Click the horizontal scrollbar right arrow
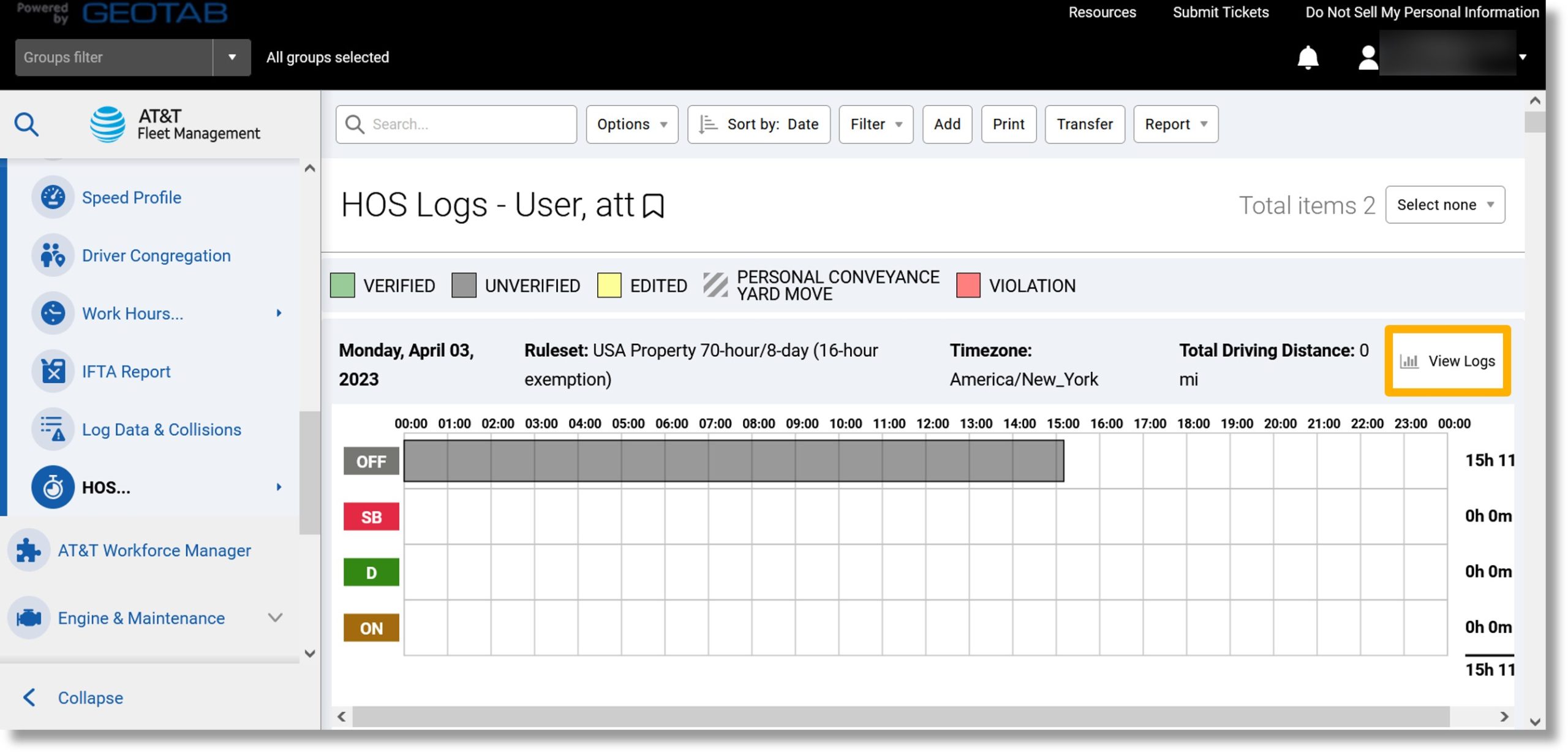The width and height of the screenshot is (1568, 752). pos(1504,716)
